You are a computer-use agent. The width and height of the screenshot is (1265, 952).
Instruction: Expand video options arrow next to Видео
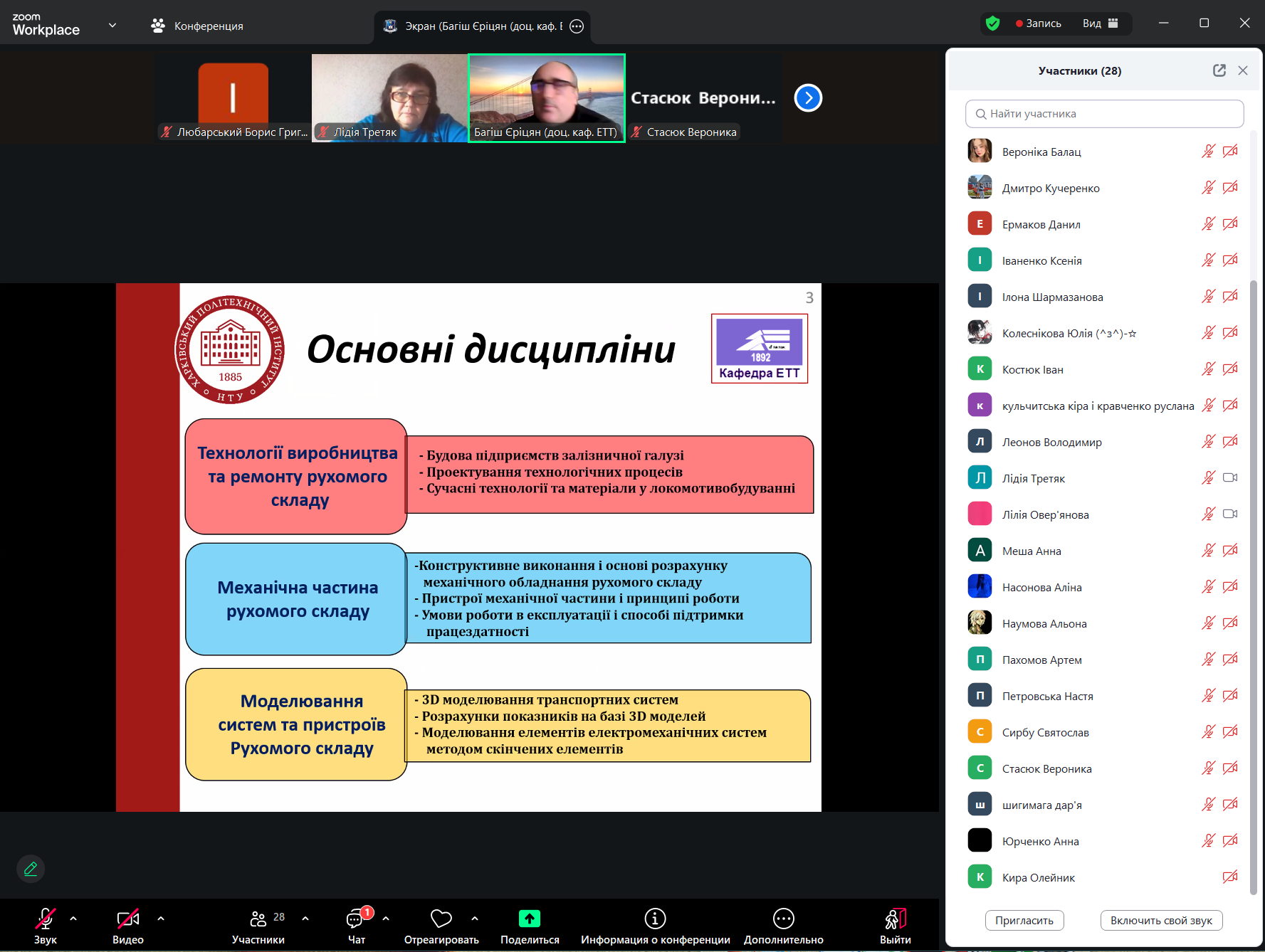point(161,919)
